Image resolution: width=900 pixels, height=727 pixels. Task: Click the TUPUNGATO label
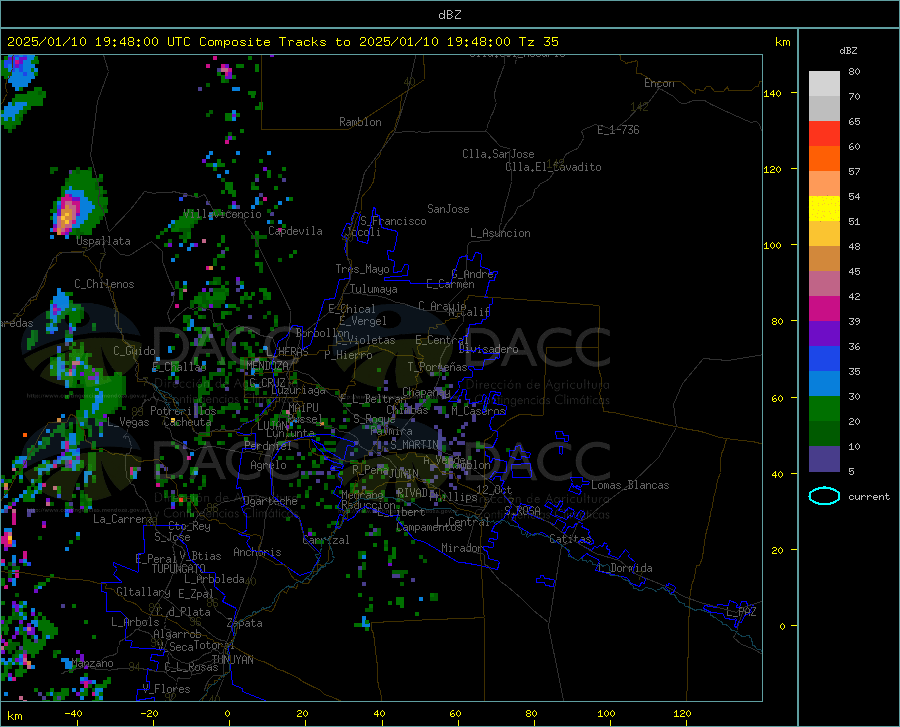[179, 569]
